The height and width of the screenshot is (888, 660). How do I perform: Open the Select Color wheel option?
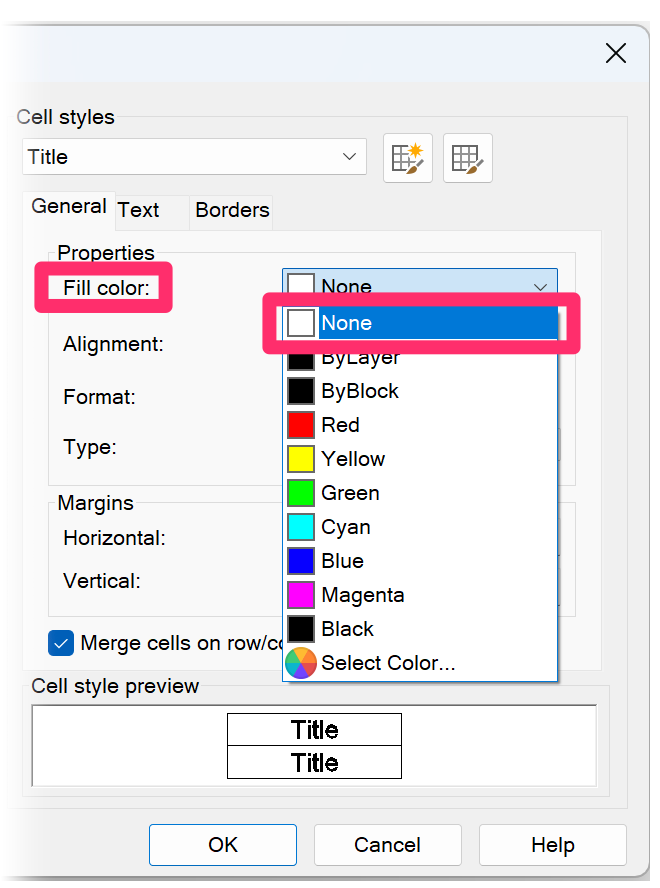click(420, 663)
